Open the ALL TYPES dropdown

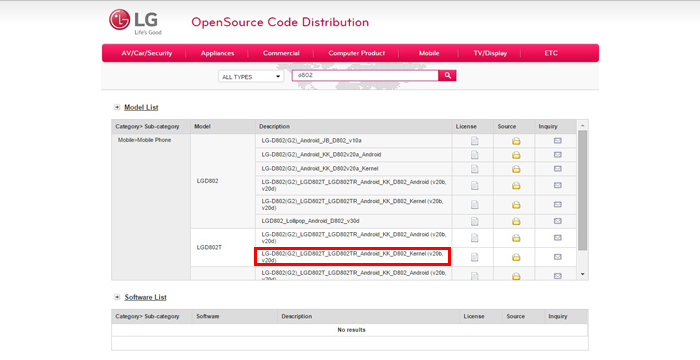point(251,77)
